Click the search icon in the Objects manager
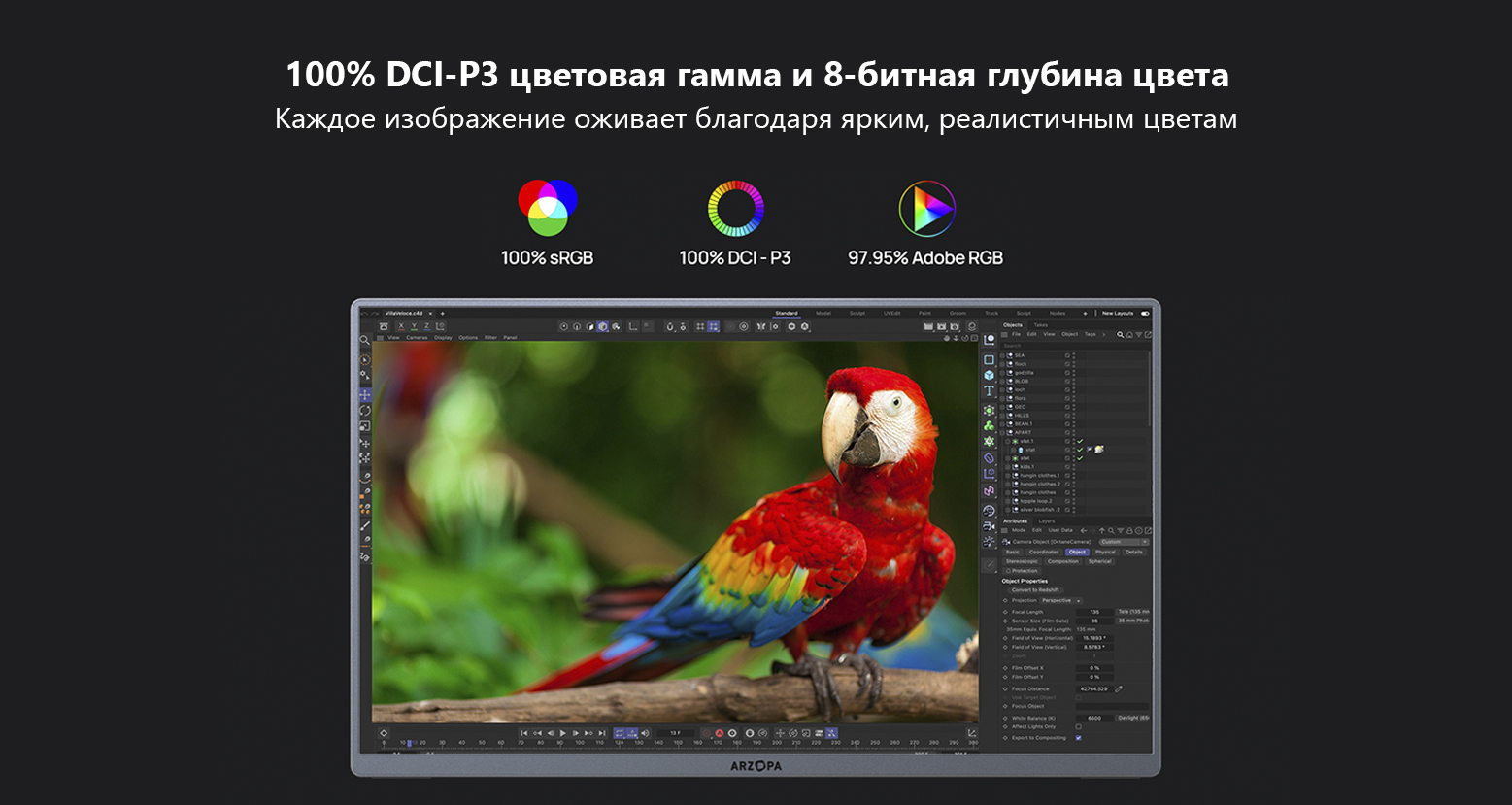 tap(1120, 334)
